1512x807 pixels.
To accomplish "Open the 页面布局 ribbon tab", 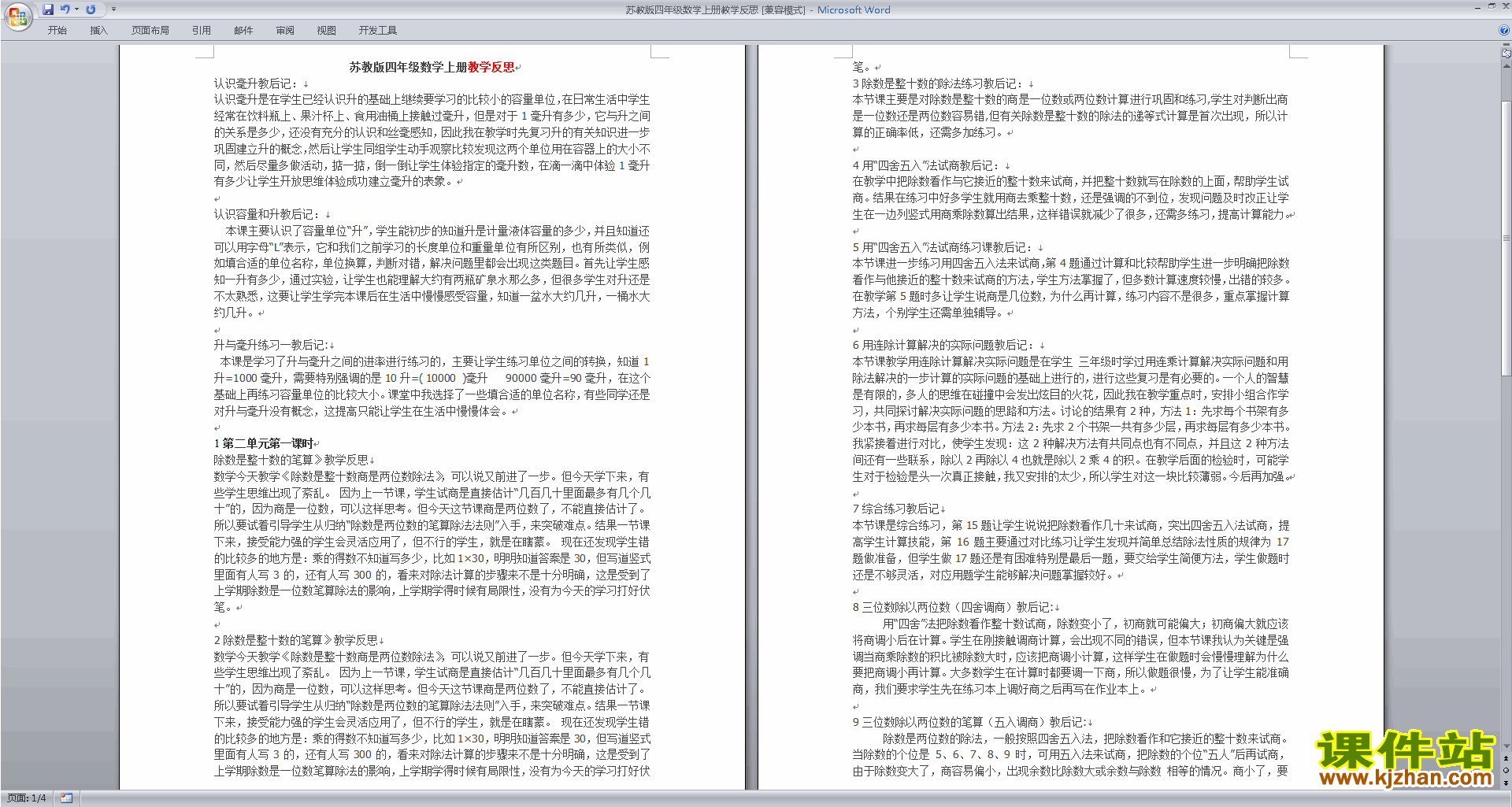I will tap(150, 31).
